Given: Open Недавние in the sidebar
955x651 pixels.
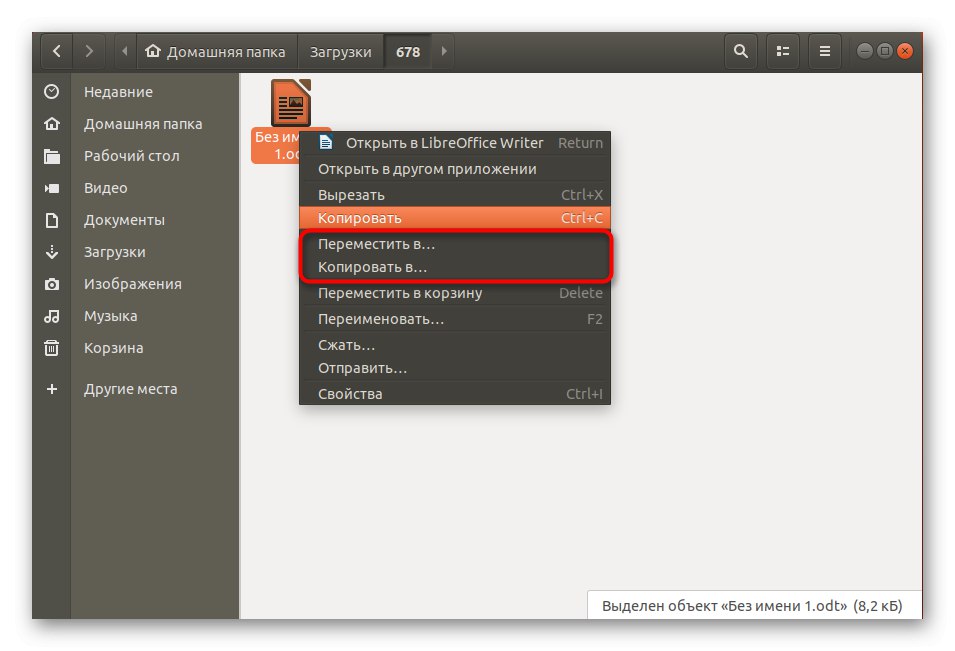Looking at the screenshot, I should 118,92.
